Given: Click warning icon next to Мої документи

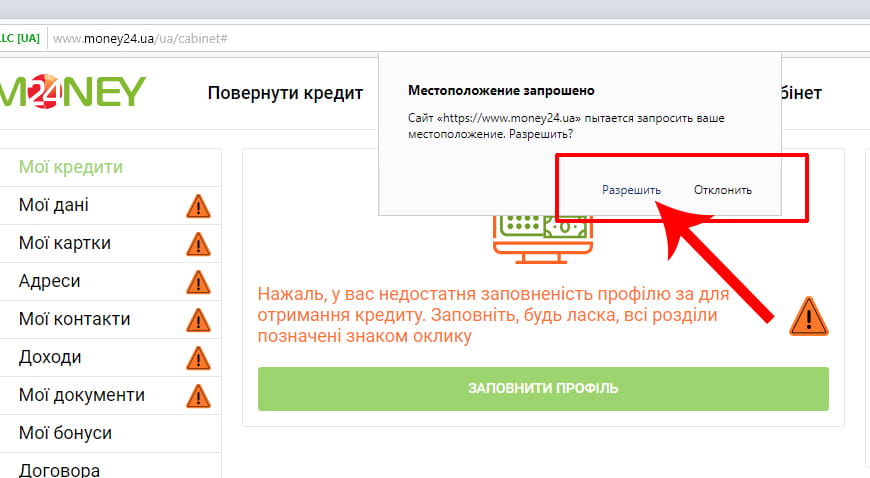Looking at the screenshot, I should tap(198, 396).
